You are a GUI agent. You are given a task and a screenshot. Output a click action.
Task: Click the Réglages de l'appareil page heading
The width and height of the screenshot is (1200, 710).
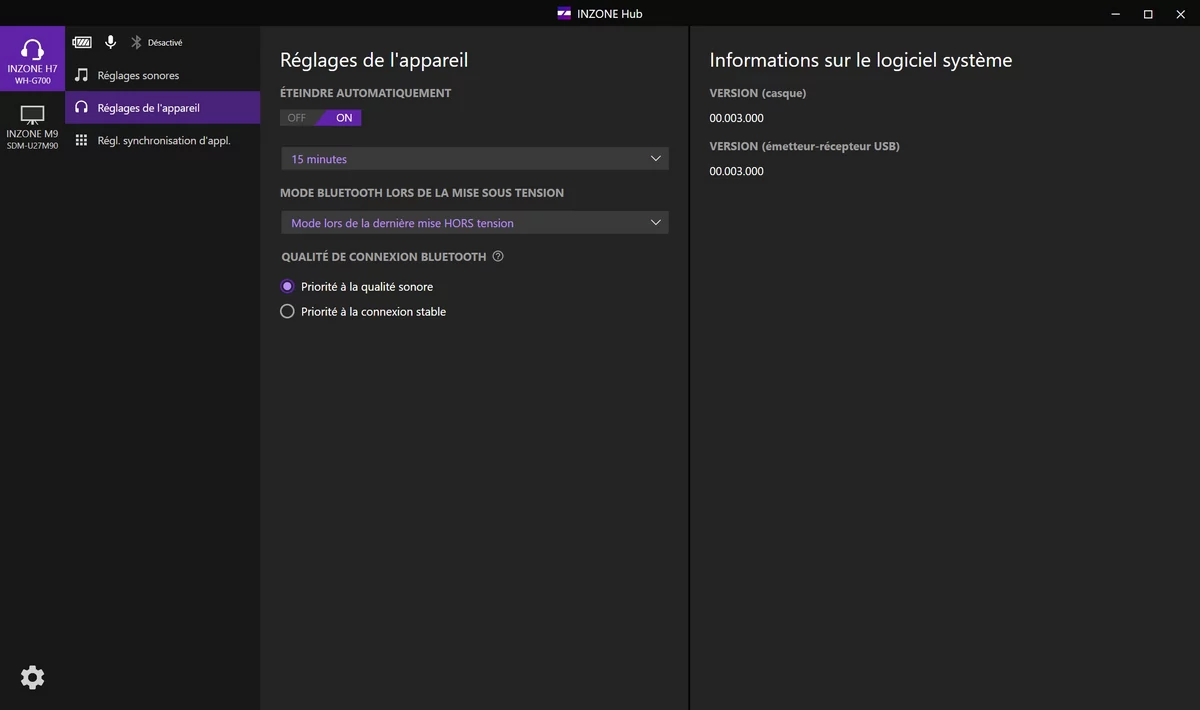(374, 60)
